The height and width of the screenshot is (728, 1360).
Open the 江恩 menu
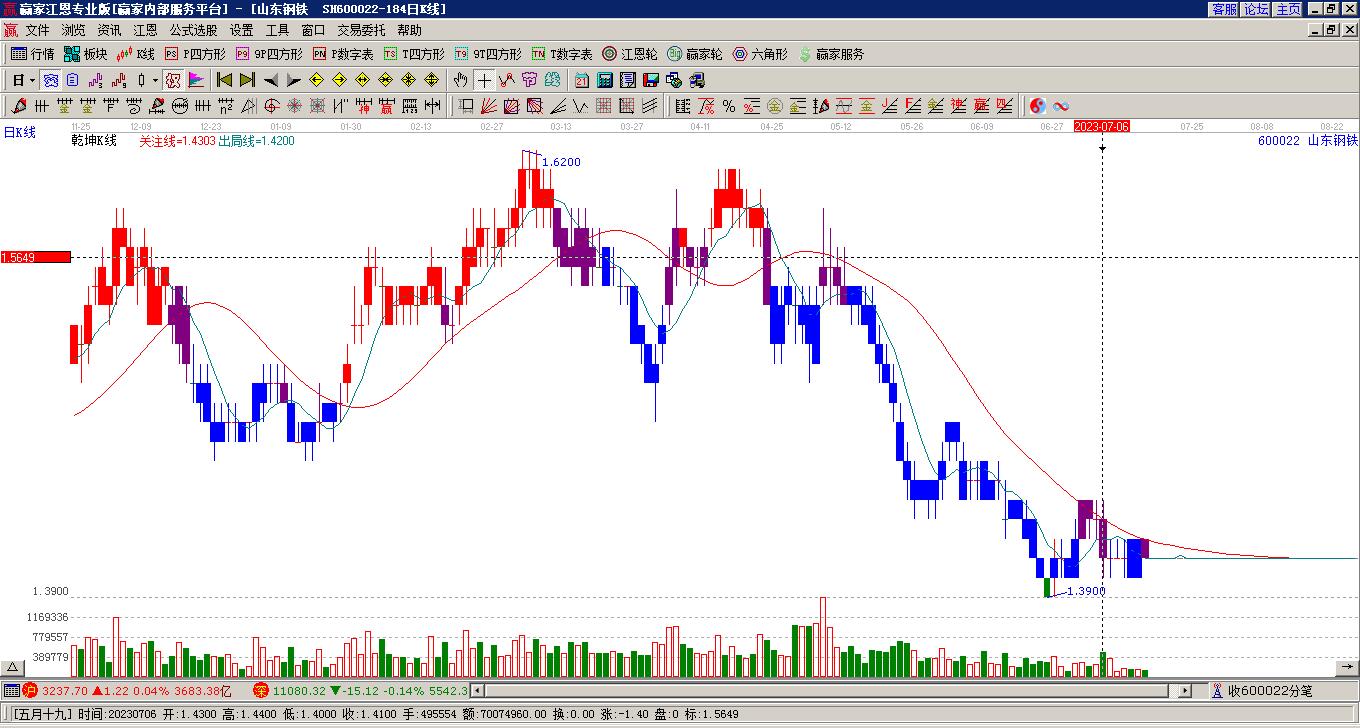pos(145,30)
